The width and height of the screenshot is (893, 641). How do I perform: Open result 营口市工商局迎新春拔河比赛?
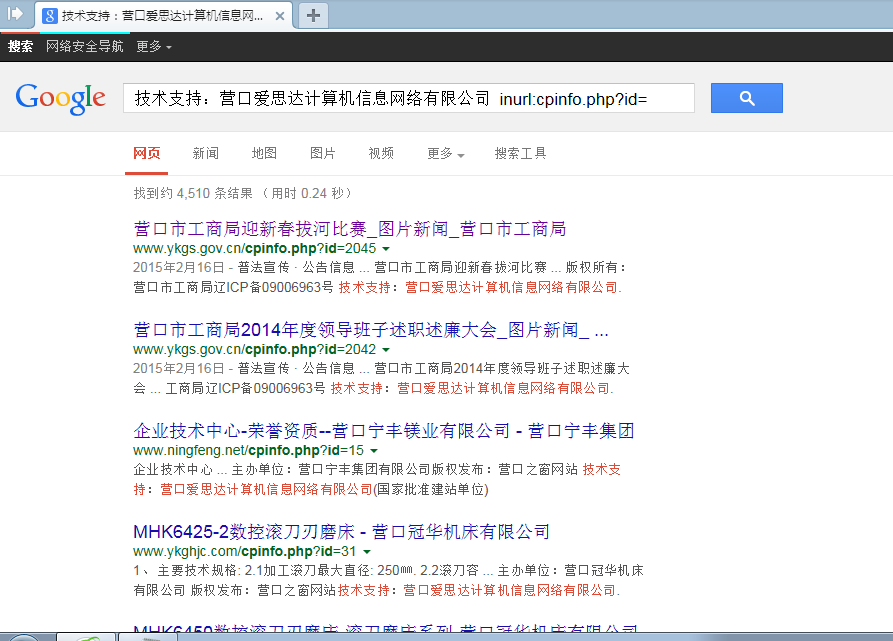click(350, 229)
